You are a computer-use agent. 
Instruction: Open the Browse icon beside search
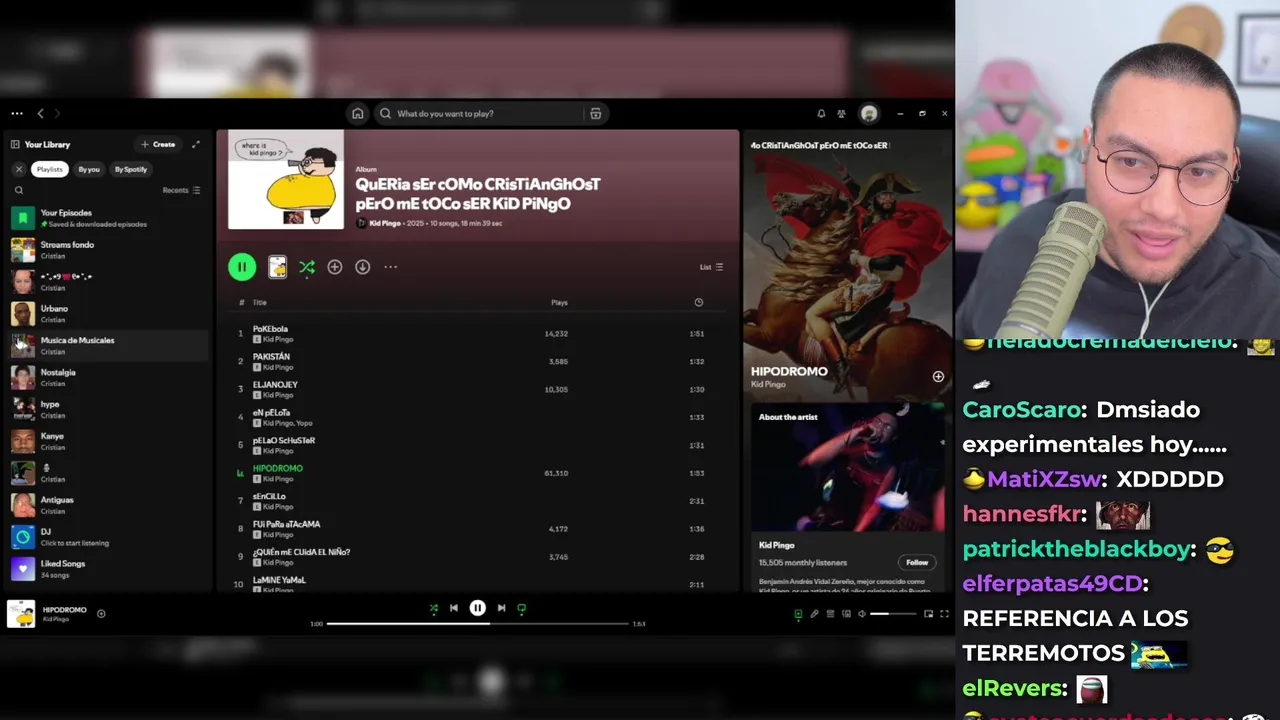[596, 114]
